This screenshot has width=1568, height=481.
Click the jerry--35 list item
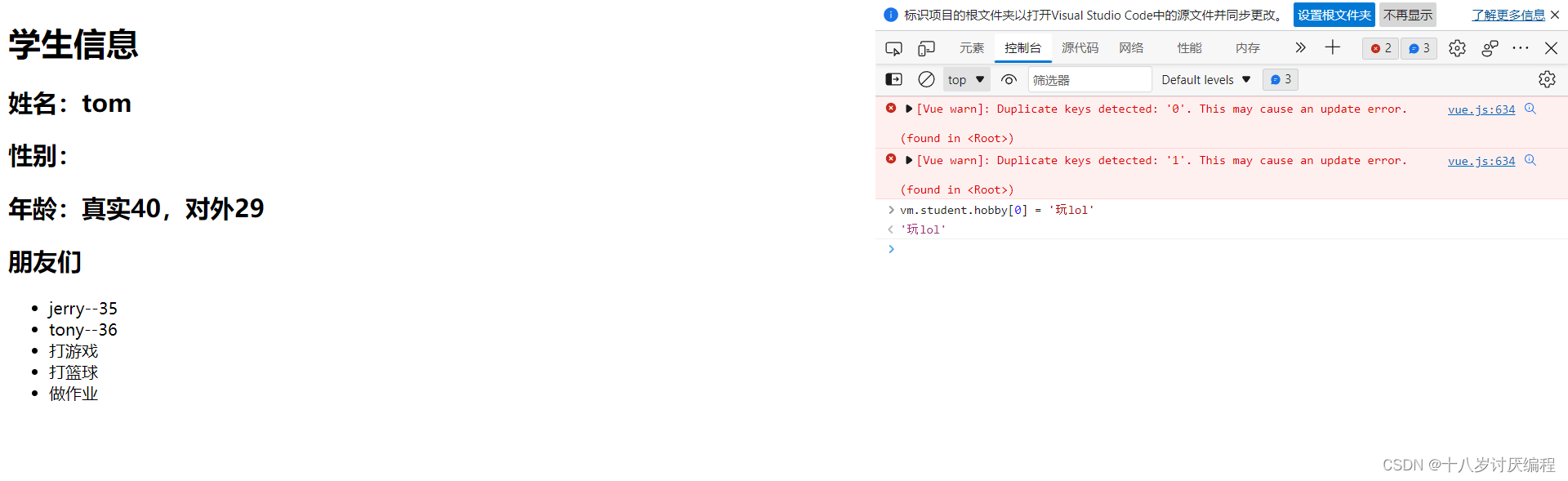click(x=83, y=309)
